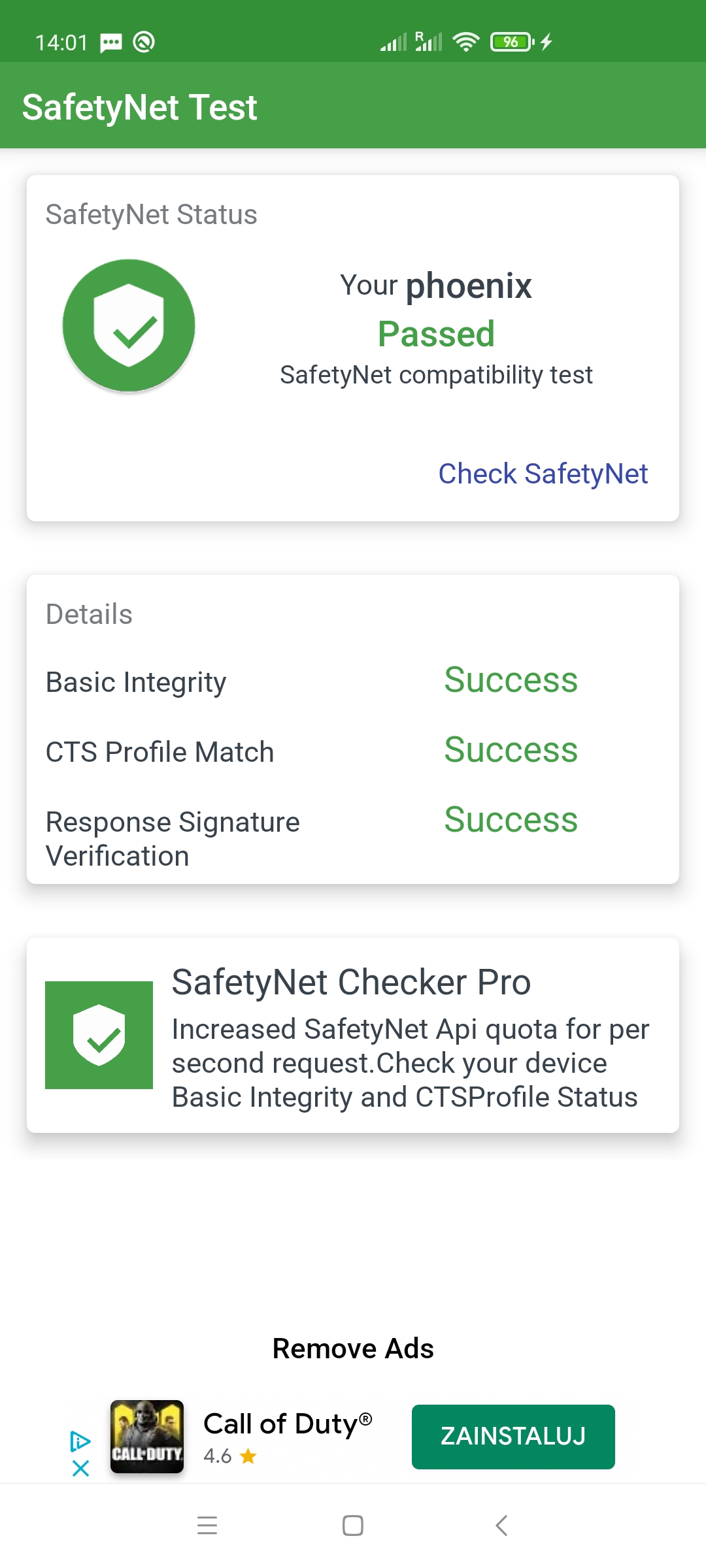Open the SafetyNet Checker Pro title
This screenshot has width=706, height=1568.
pyautogui.click(x=351, y=982)
